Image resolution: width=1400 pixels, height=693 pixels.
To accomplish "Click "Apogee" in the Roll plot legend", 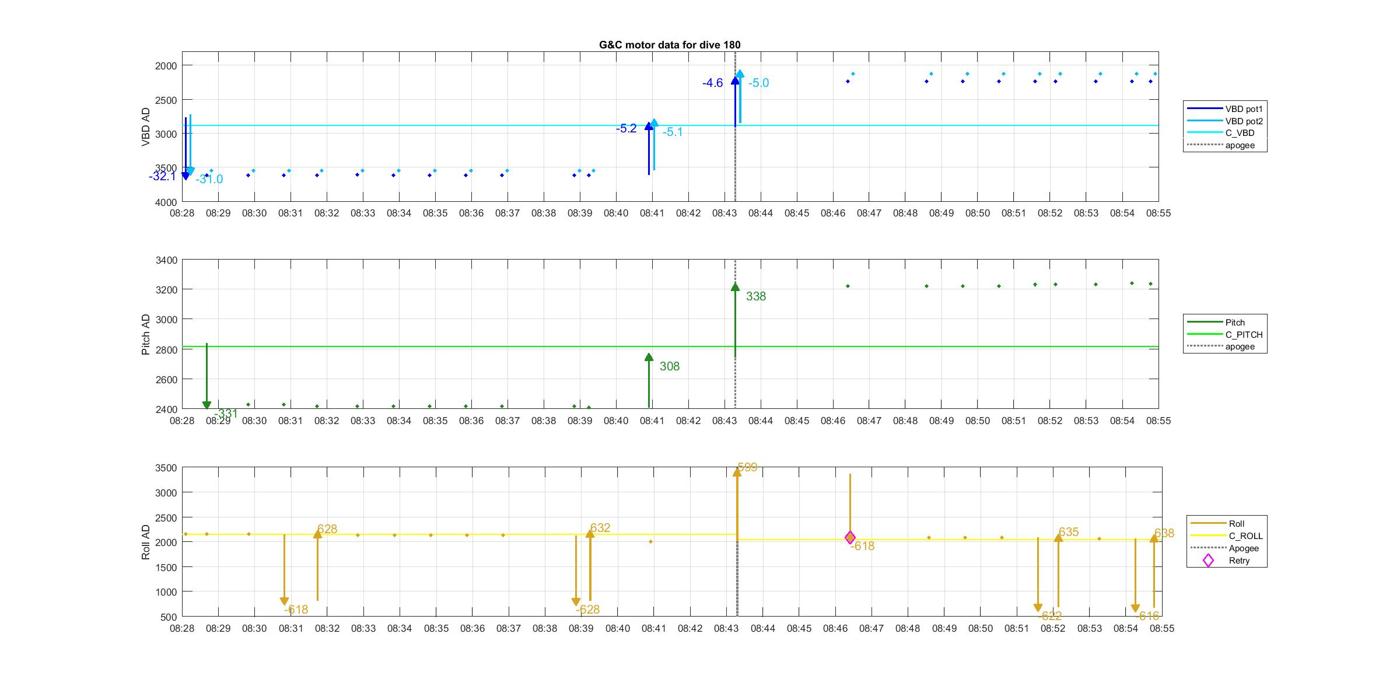I will click(1226, 548).
